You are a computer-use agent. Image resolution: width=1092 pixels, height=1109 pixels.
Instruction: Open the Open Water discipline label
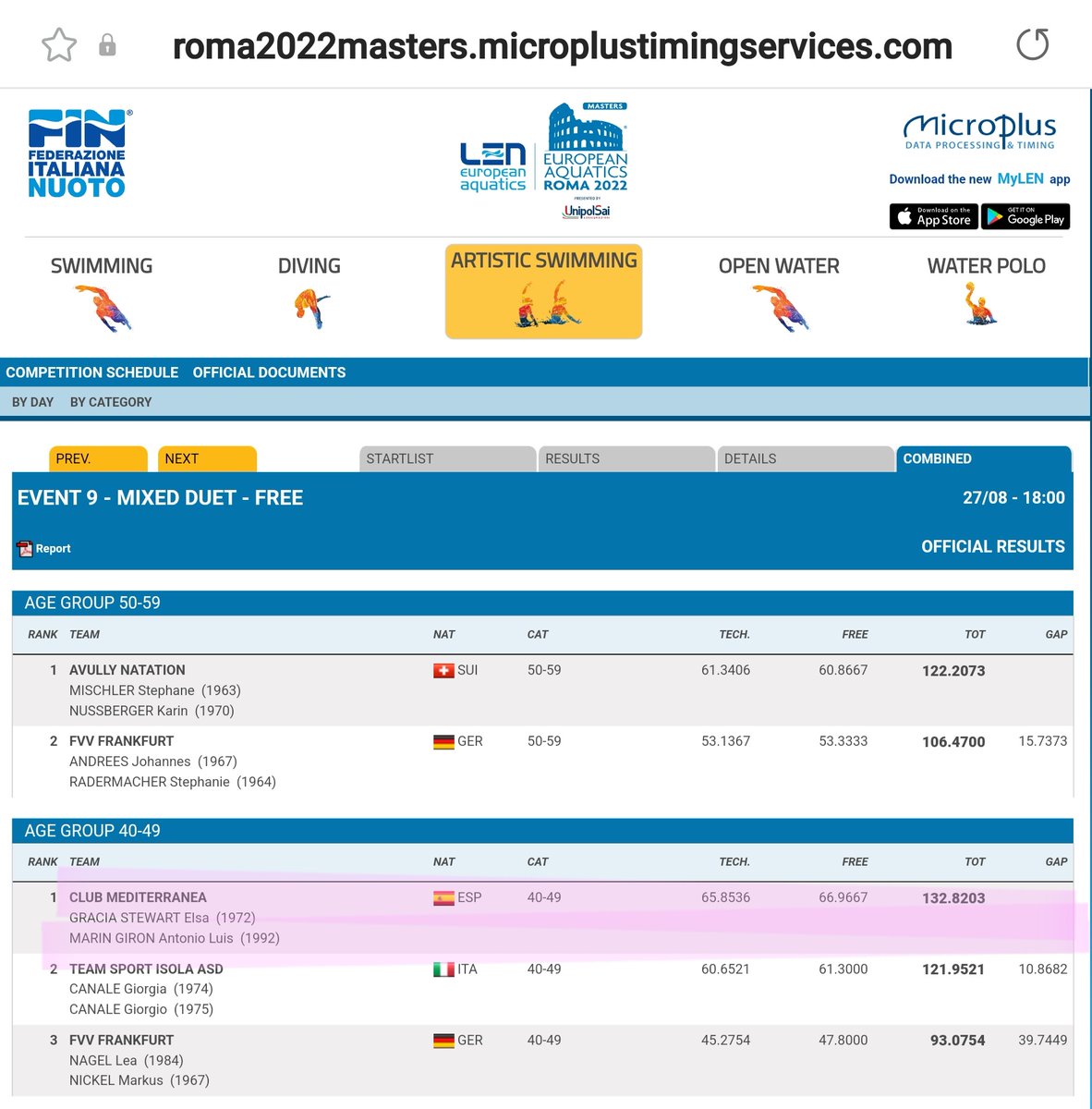pos(779,266)
